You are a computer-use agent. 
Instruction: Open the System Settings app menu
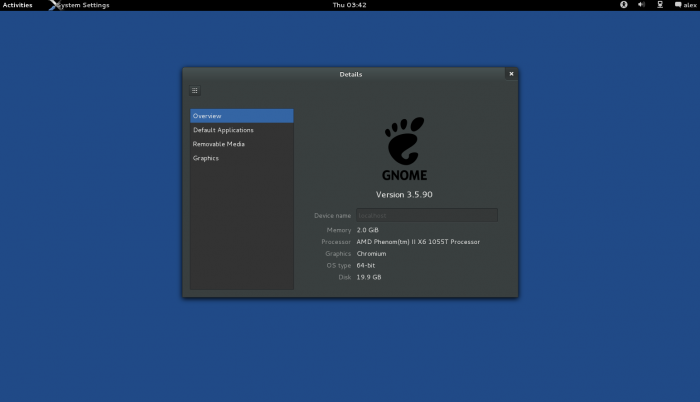(x=79, y=5)
